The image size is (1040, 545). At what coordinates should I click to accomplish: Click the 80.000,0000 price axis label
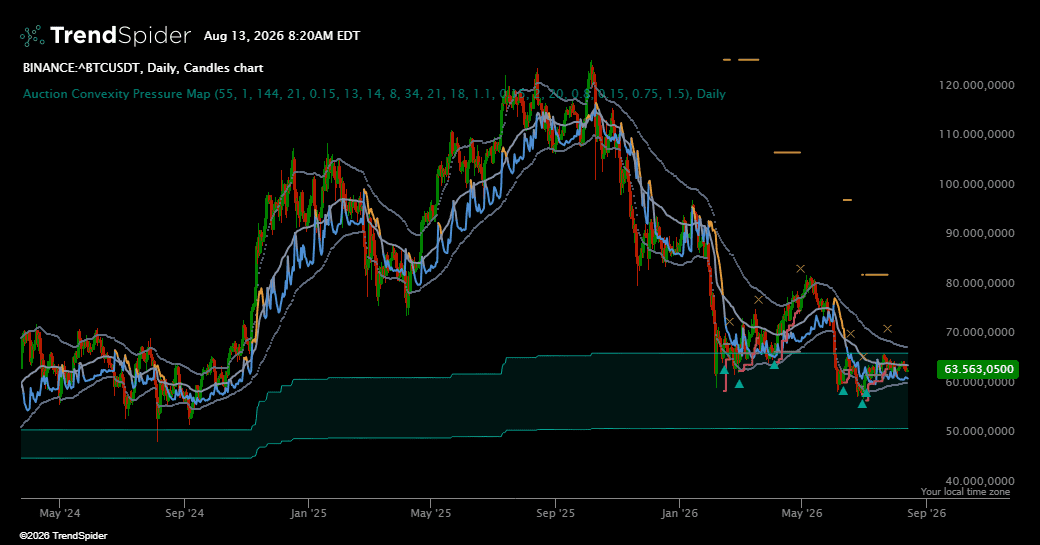976,283
